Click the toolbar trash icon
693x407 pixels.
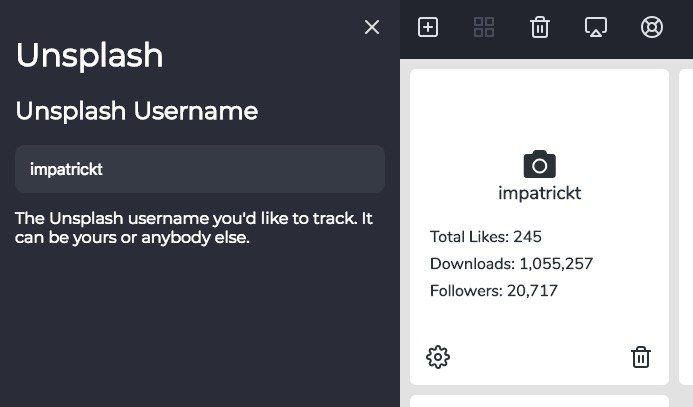[x=540, y=27]
